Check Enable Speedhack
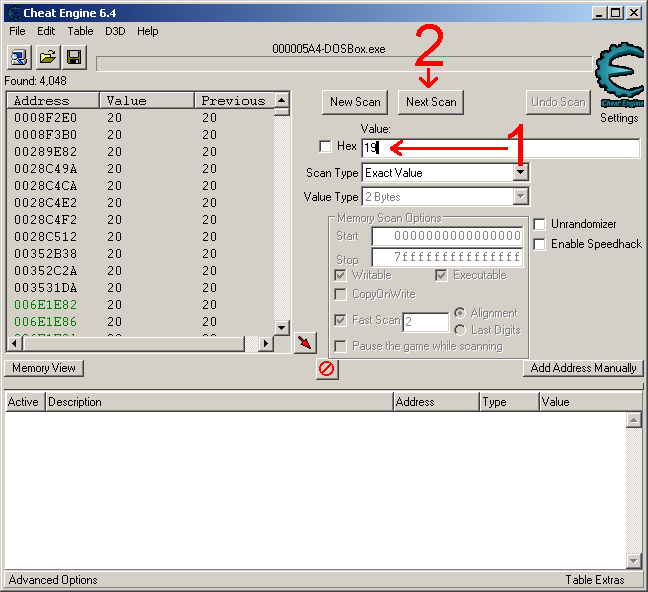648x592 pixels. pos(539,244)
